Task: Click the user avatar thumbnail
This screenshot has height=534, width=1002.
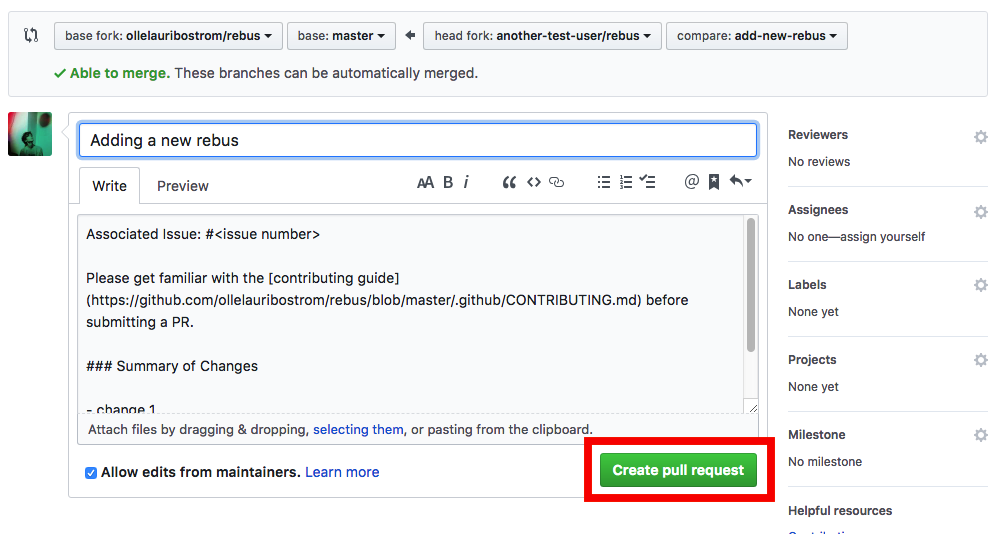Action: click(x=30, y=134)
